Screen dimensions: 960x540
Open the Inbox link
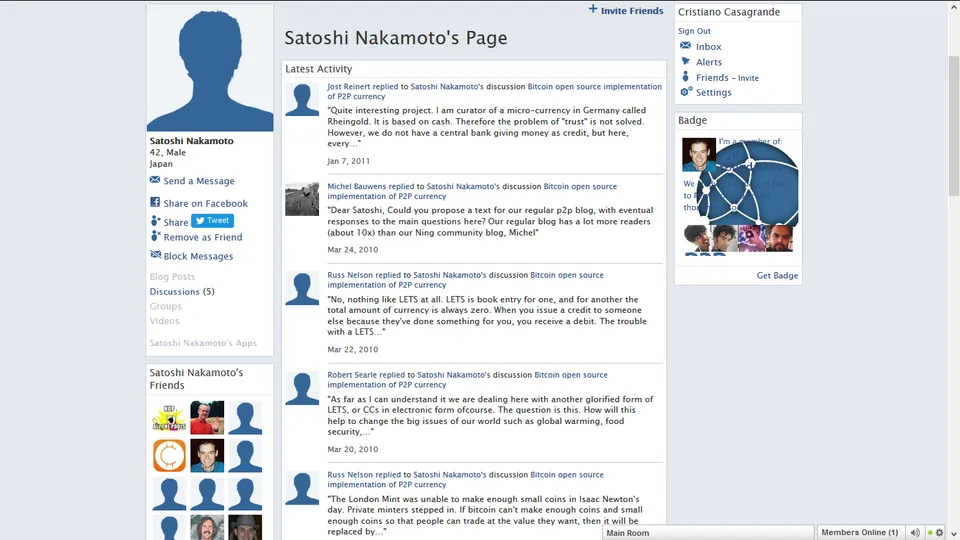click(x=708, y=47)
